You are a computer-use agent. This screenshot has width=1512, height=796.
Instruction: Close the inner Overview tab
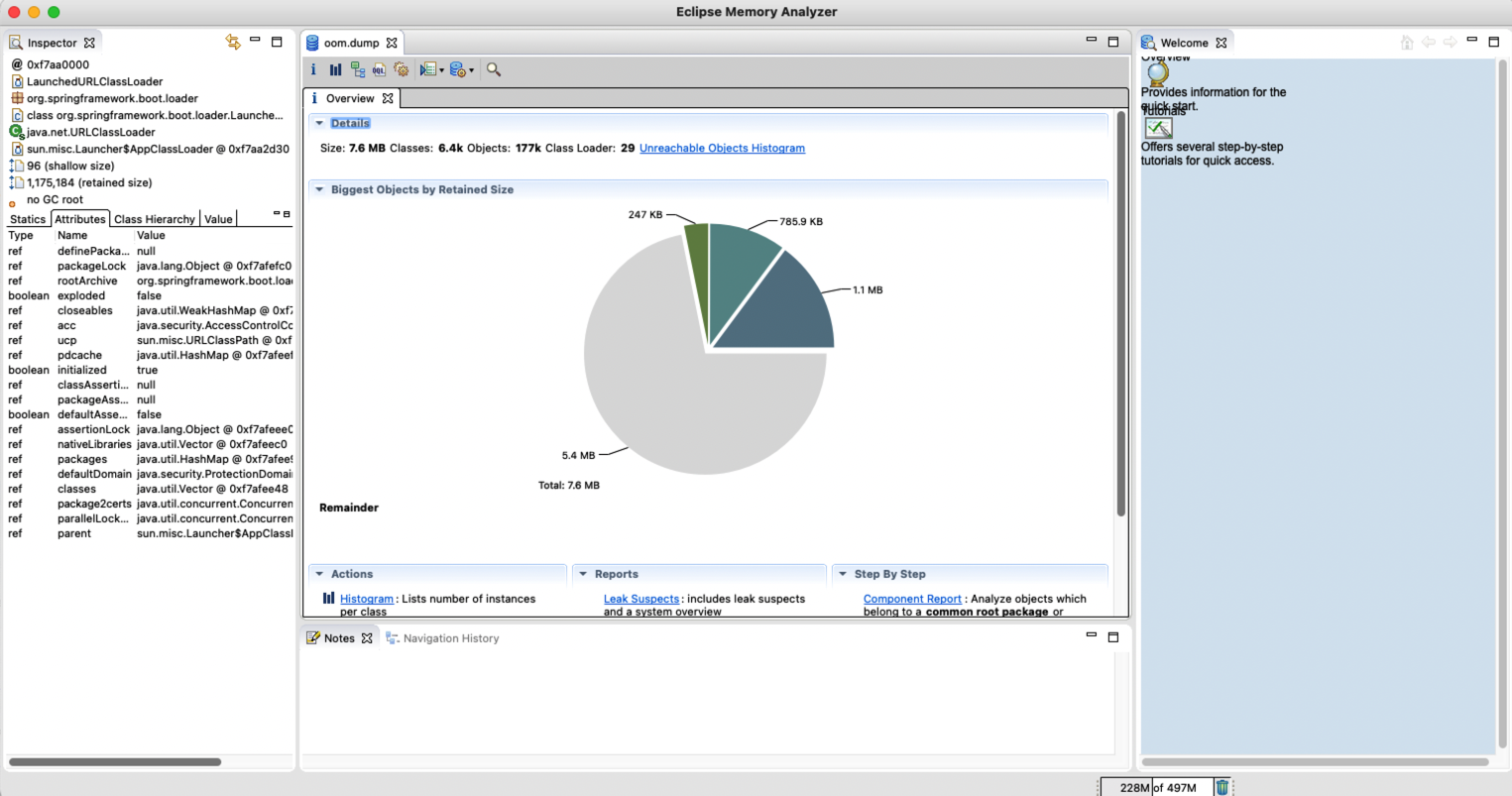388,98
